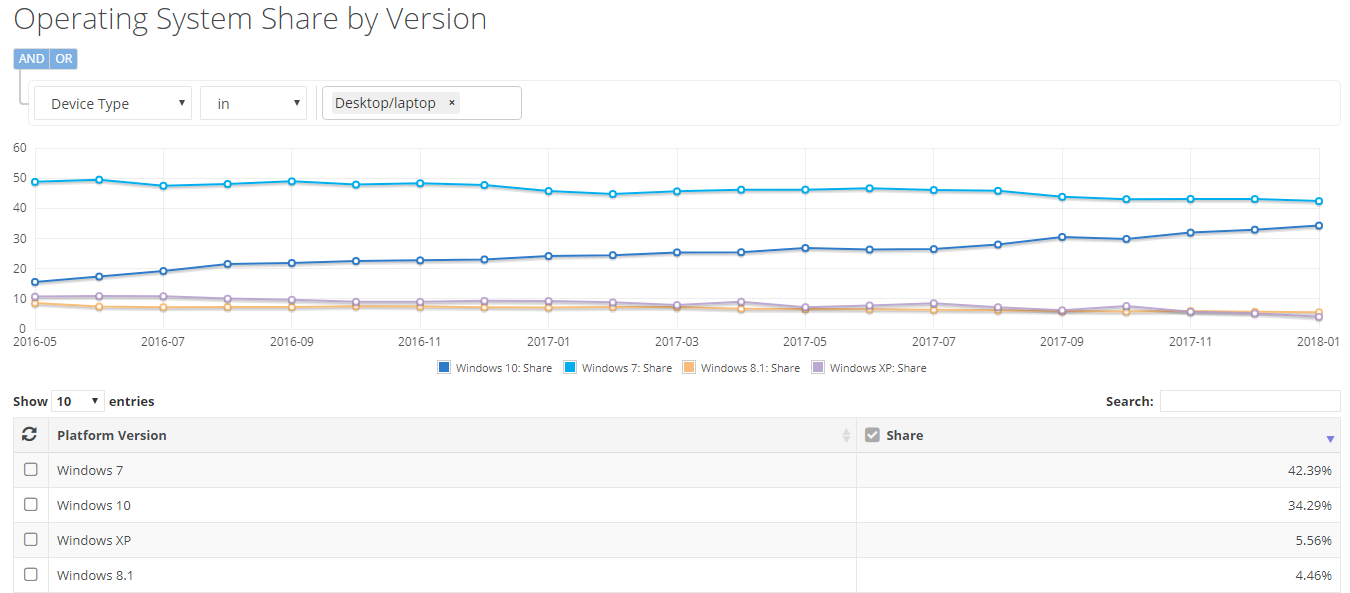Viewport: 1350px width, 593px height.
Task: Switch to the OR filter operator
Action: pyautogui.click(x=64, y=59)
